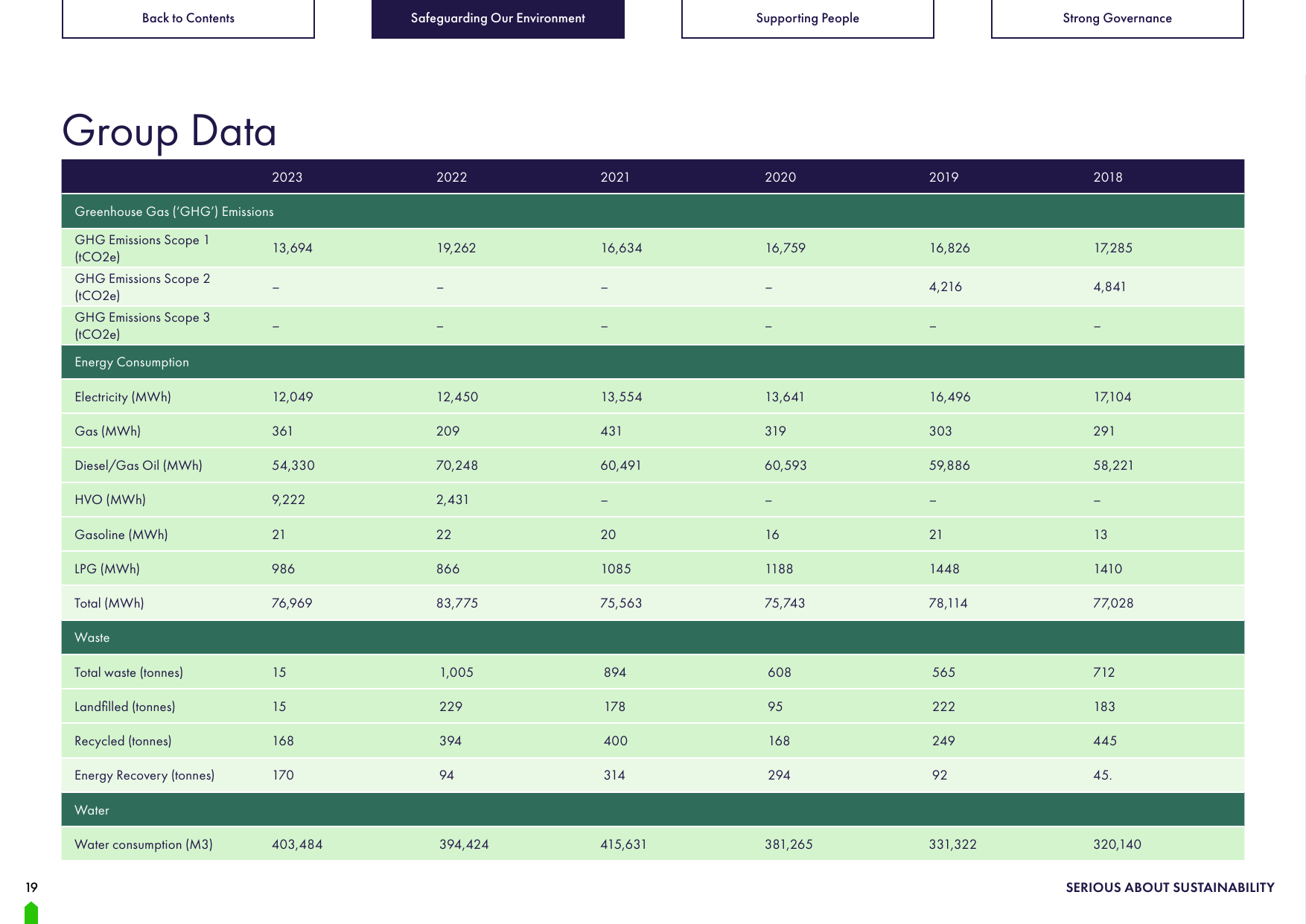Click LPG value 1448

click(x=944, y=569)
